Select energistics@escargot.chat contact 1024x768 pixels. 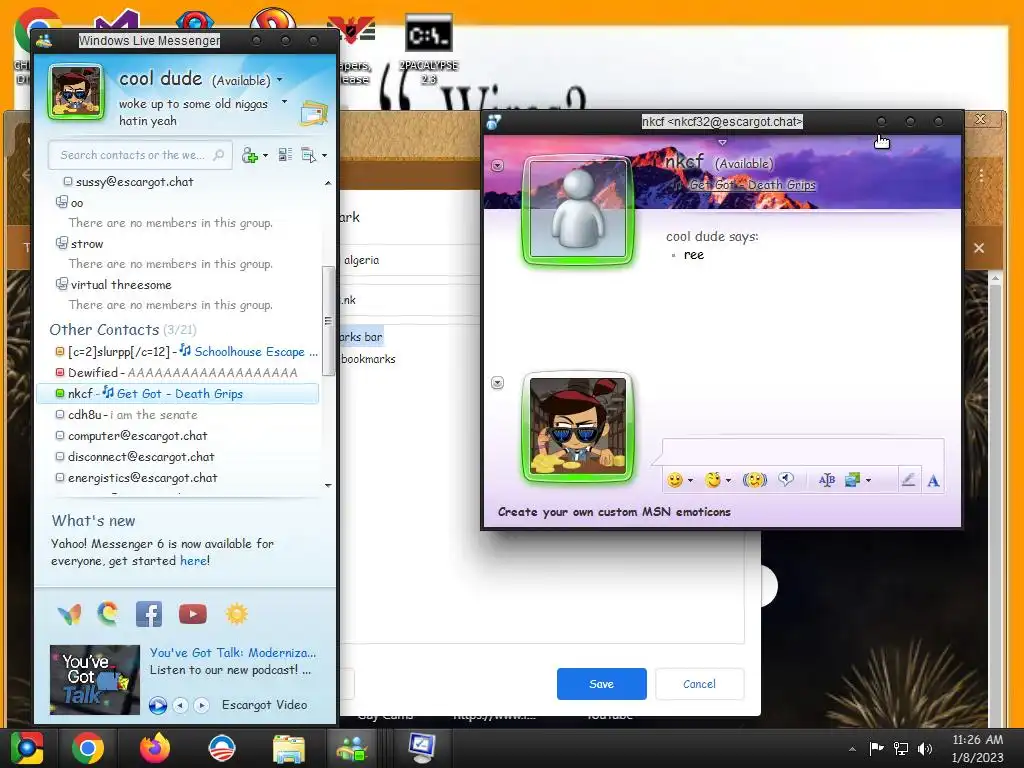click(x=136, y=477)
